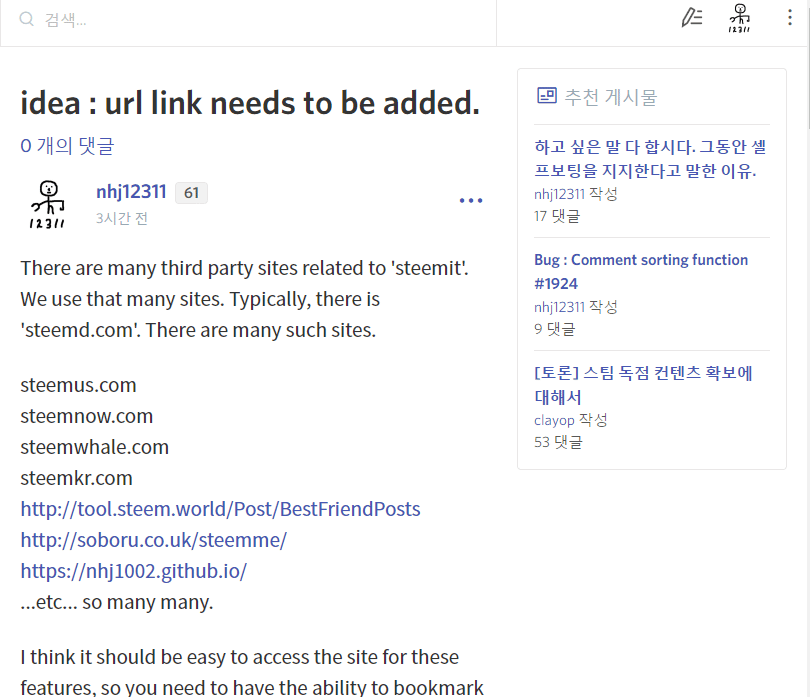Open the nhj1002.github.io link
810x697 pixels.
click(133, 571)
